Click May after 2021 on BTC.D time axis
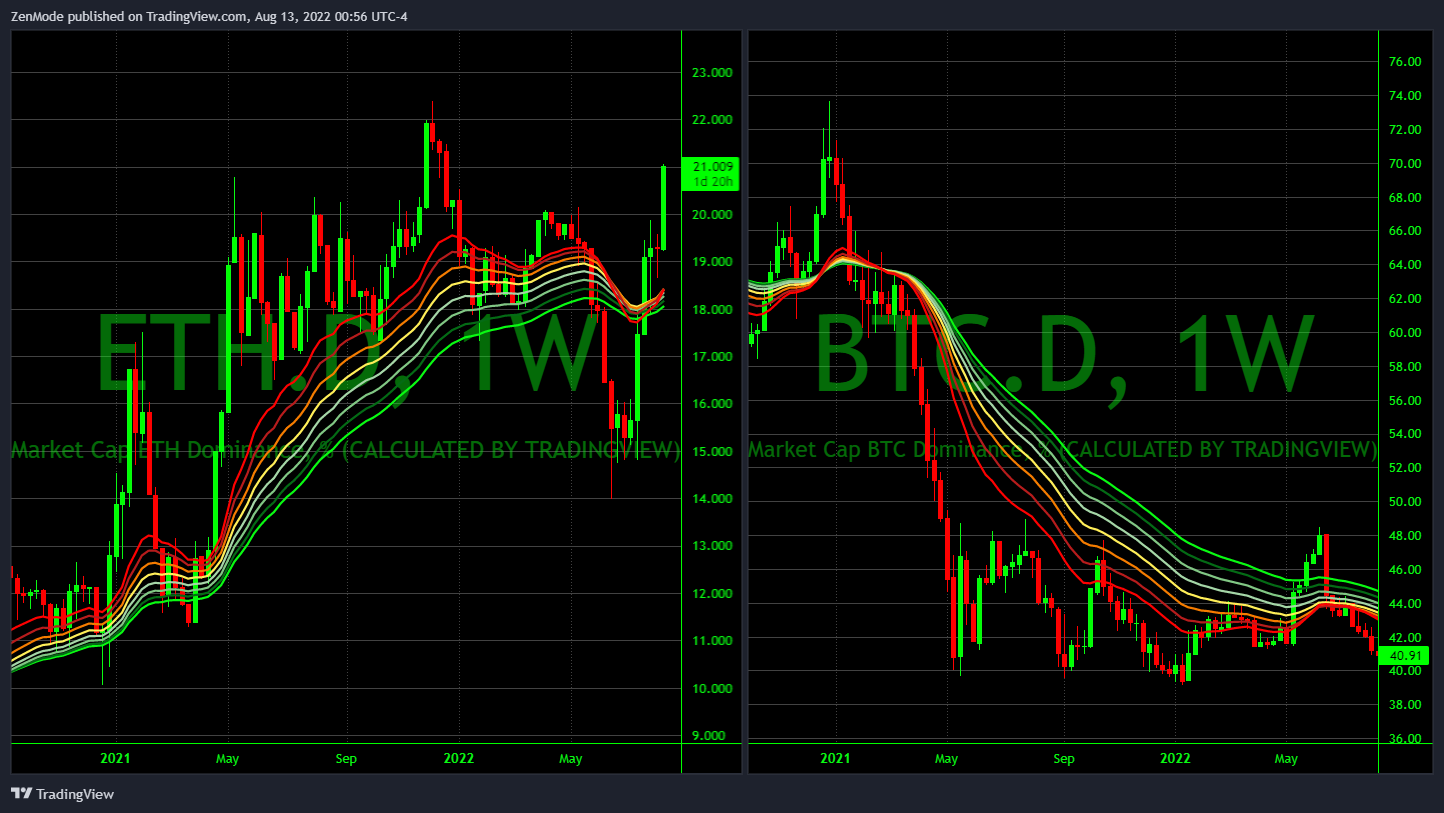The image size is (1444, 813). [946, 758]
